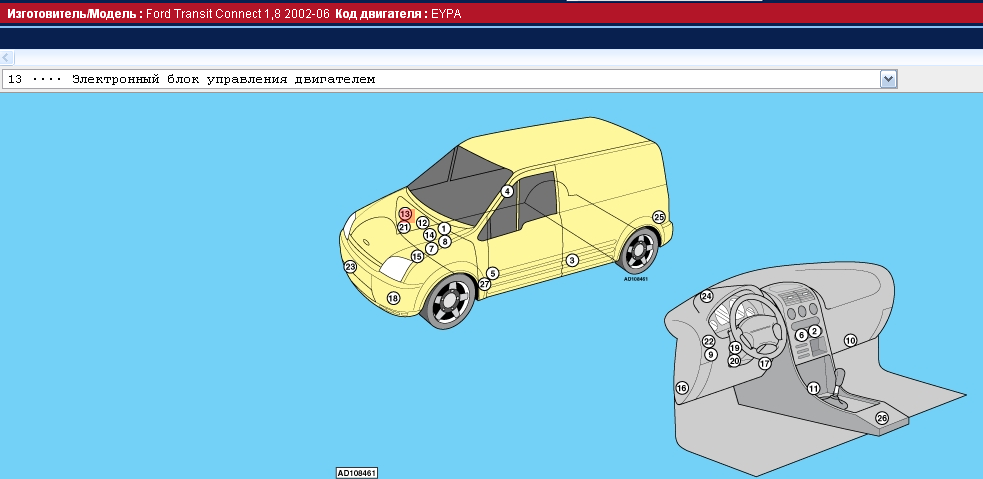983x479 pixels.
Task: Select marker 26 on the floor console
Action: click(x=882, y=418)
